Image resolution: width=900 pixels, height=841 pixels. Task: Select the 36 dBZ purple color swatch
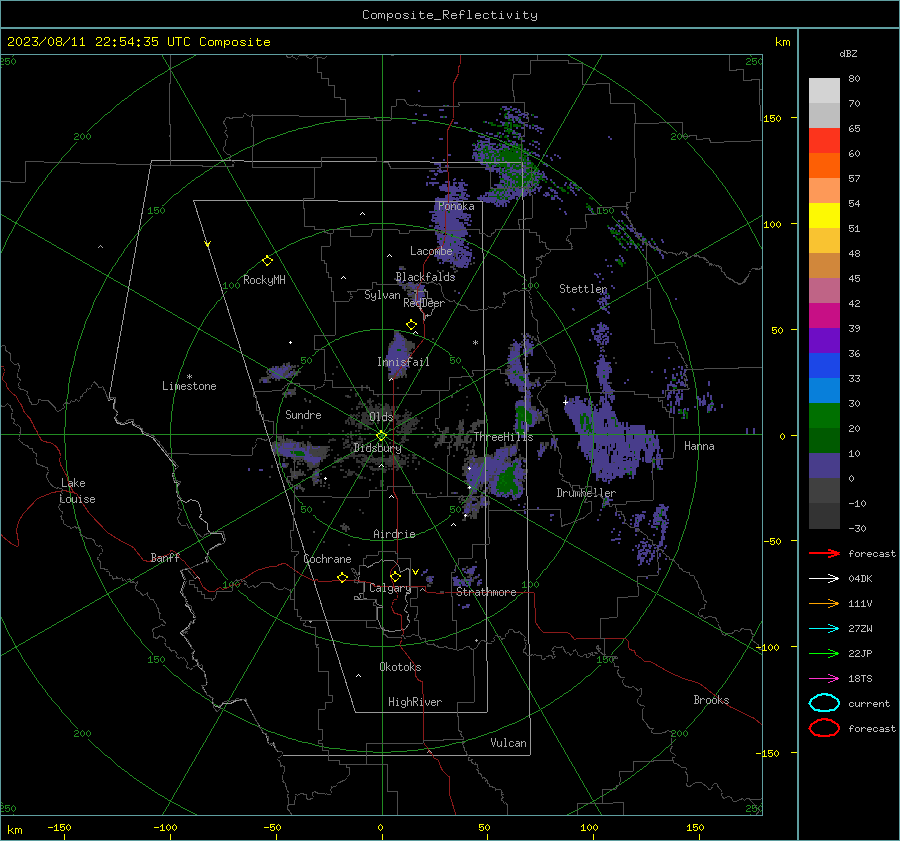(824, 341)
